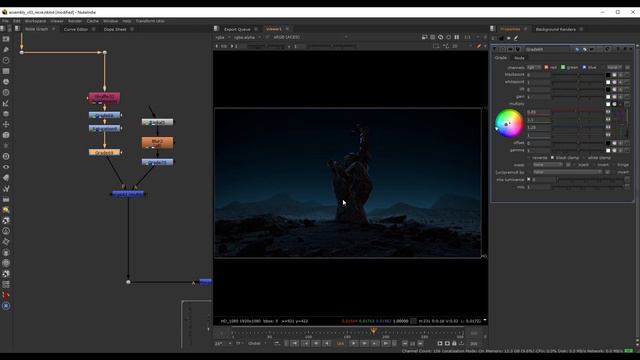Click the Node tab in Grade properties
Image resolution: width=640 pixels, height=360 pixels.
(519, 58)
